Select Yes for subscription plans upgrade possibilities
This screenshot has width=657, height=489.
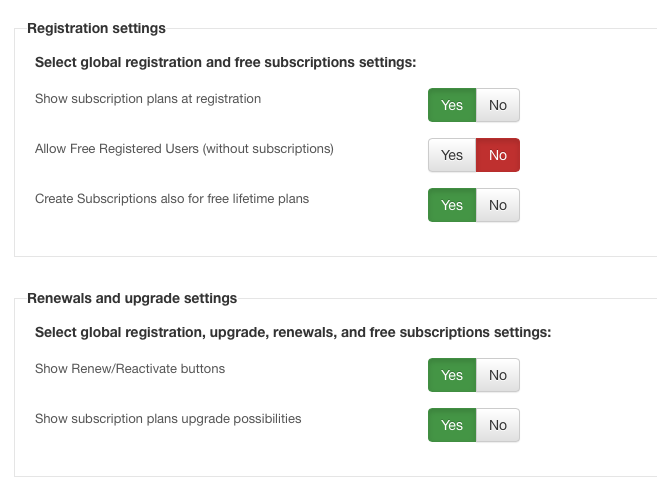pos(452,425)
